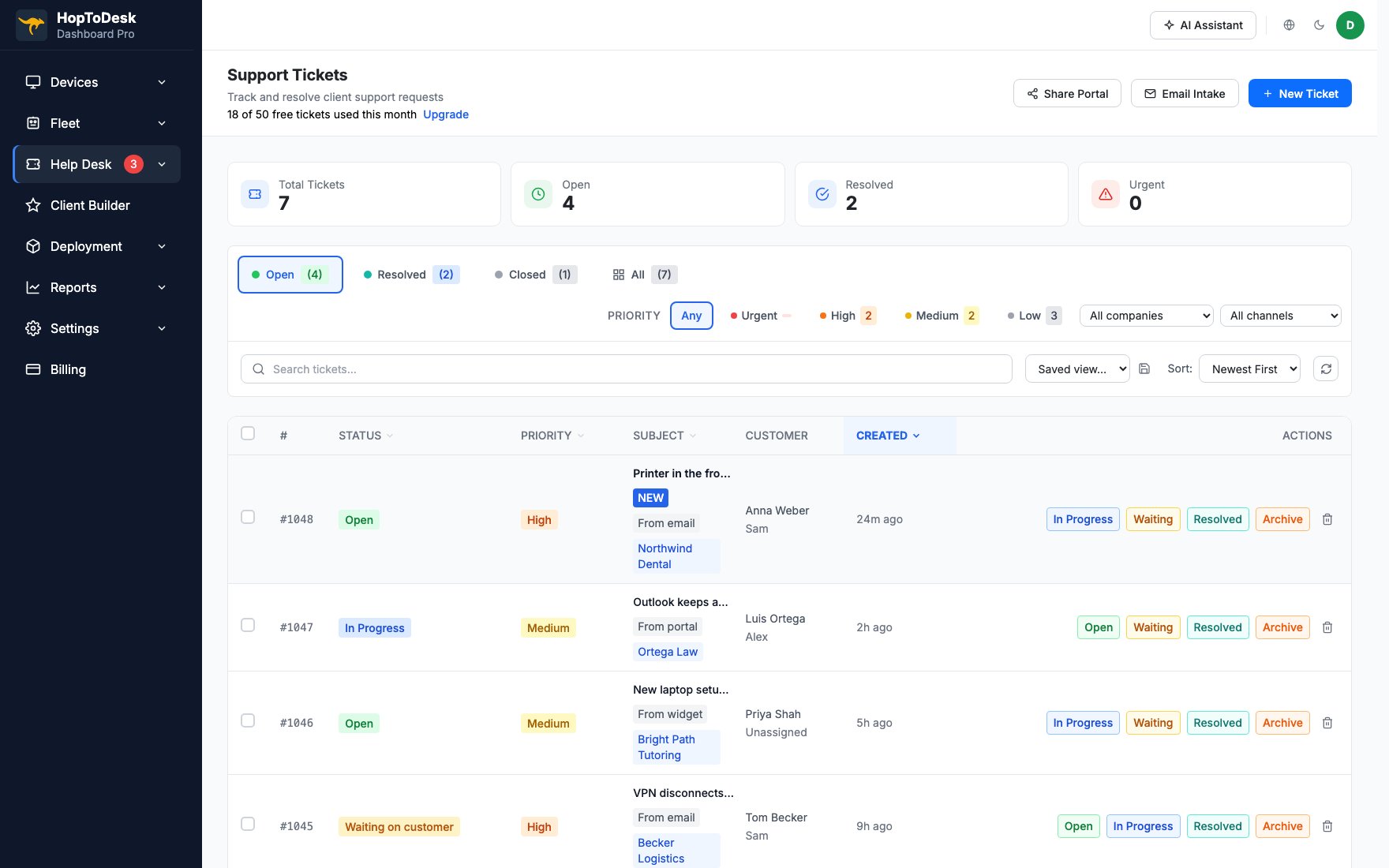
Task: Filter by High priority
Action: pyautogui.click(x=848, y=316)
